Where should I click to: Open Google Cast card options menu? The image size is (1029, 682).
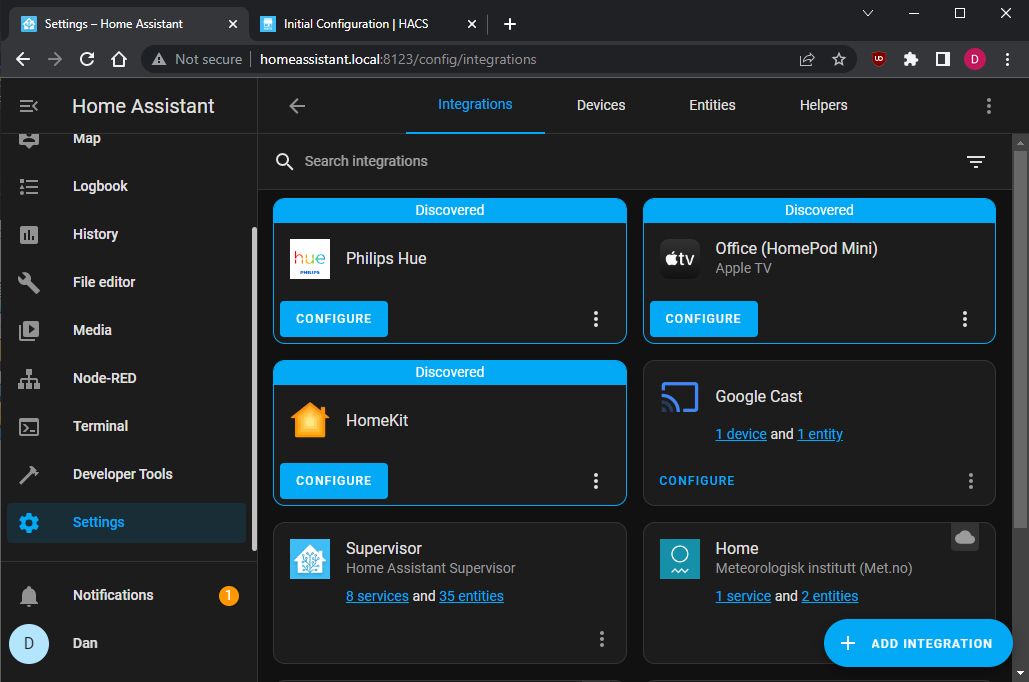coord(971,481)
